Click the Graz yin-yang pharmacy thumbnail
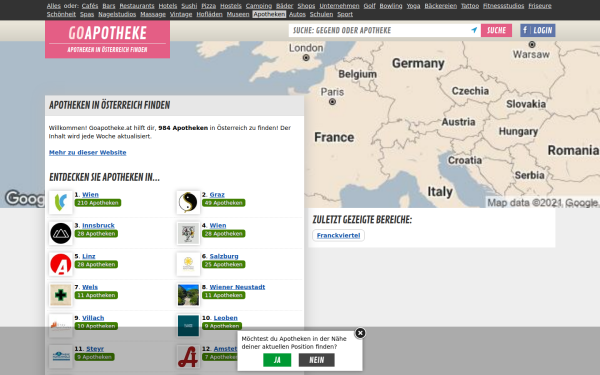This screenshot has height=375, width=600. pos(188,202)
